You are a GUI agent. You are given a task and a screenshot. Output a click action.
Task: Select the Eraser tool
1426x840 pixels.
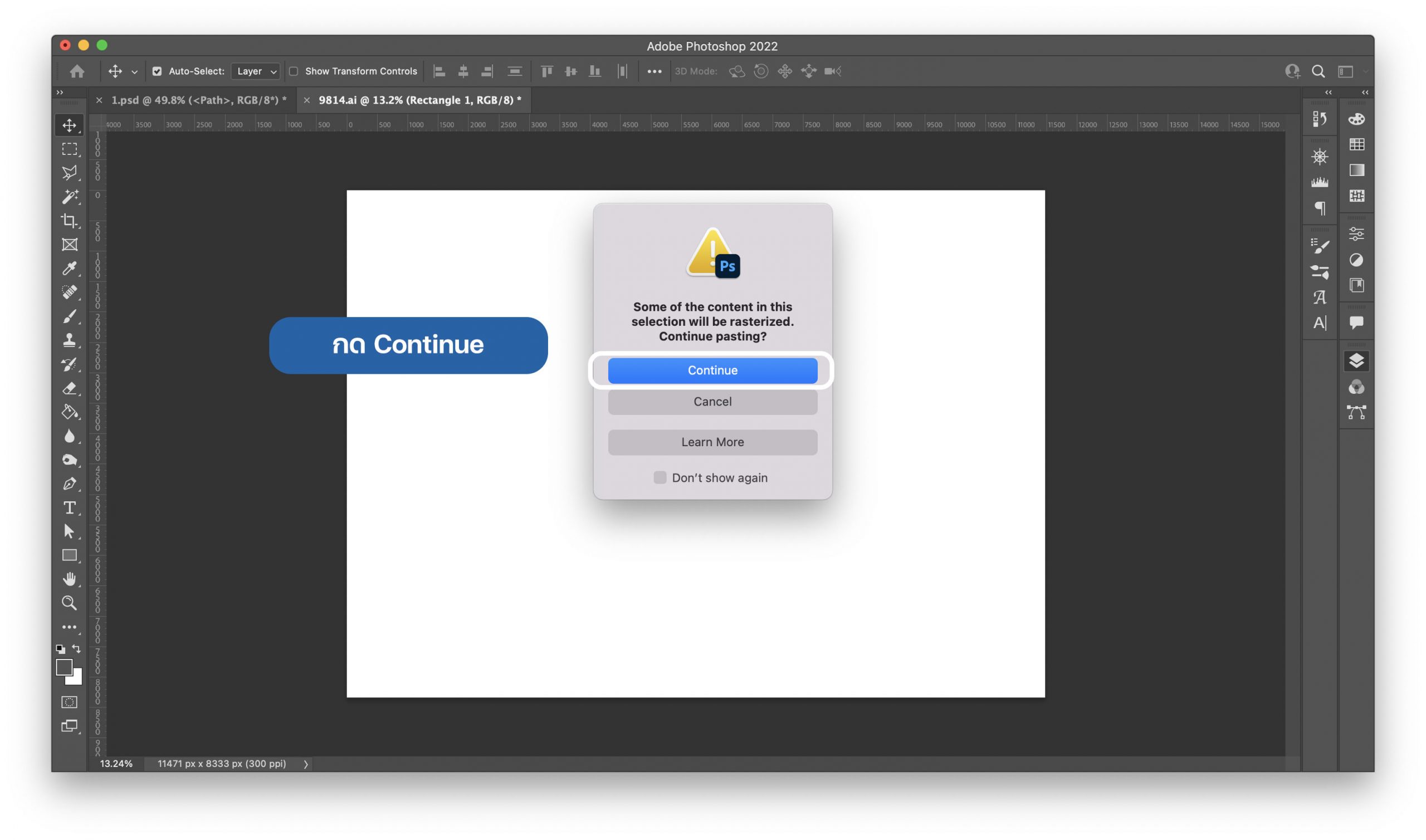tap(69, 388)
